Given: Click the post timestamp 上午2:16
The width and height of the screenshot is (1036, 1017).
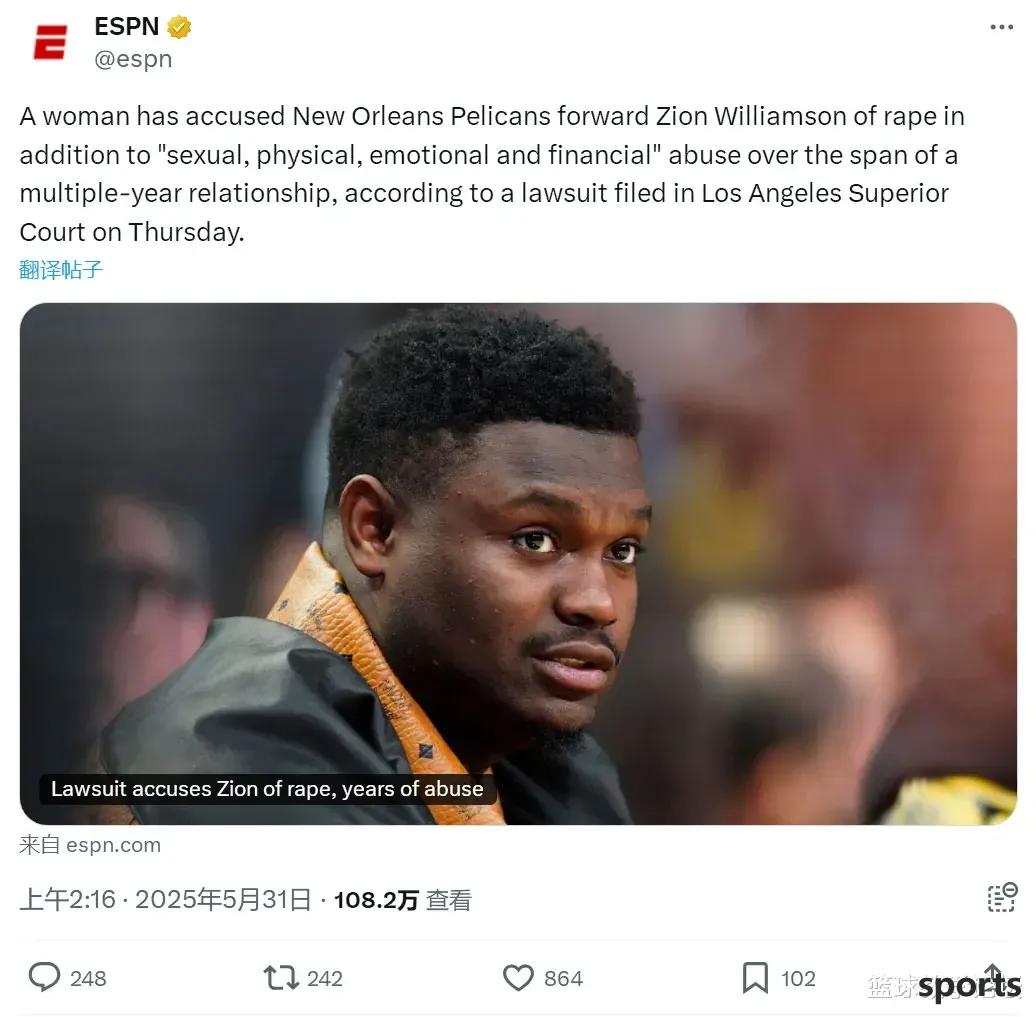Looking at the screenshot, I should click(x=67, y=900).
